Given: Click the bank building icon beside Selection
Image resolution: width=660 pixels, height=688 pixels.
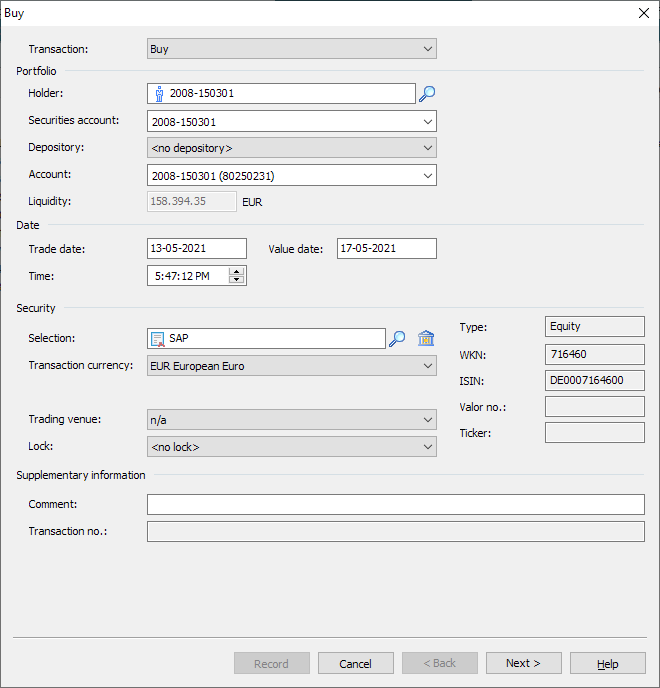Looking at the screenshot, I should 426,339.
